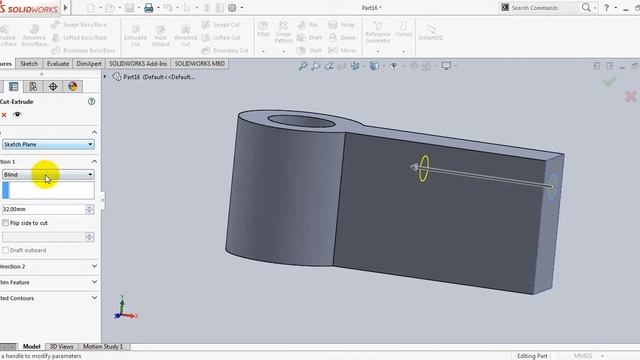Open the Display Style cube icon
This screenshot has width=640, height=360.
374,66
